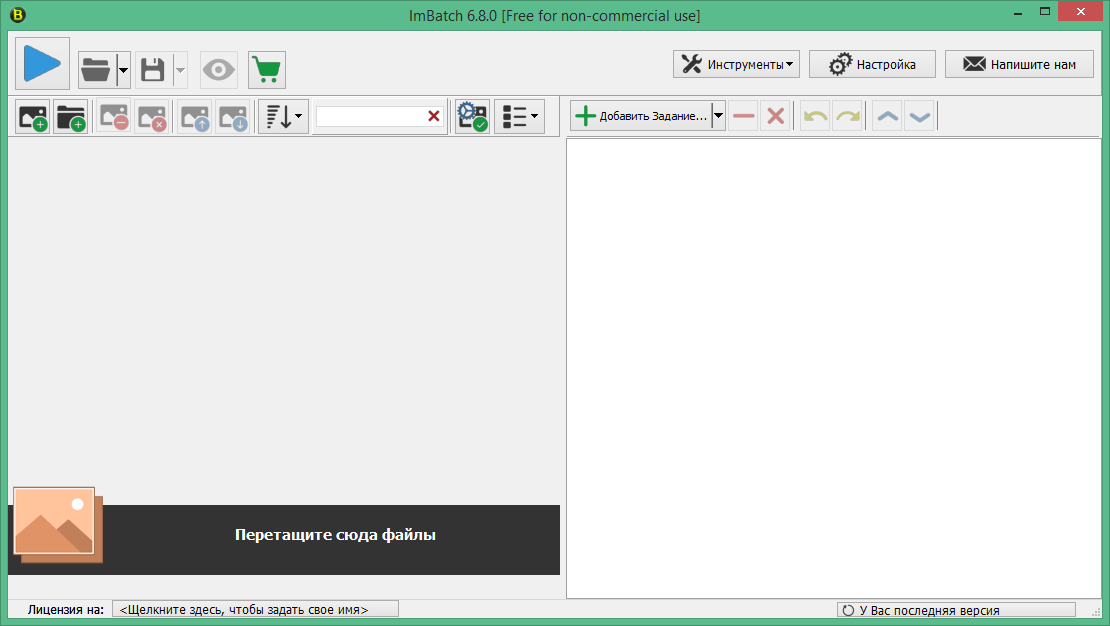Click the move image up icon
This screenshot has height=626, width=1110.
pos(195,117)
